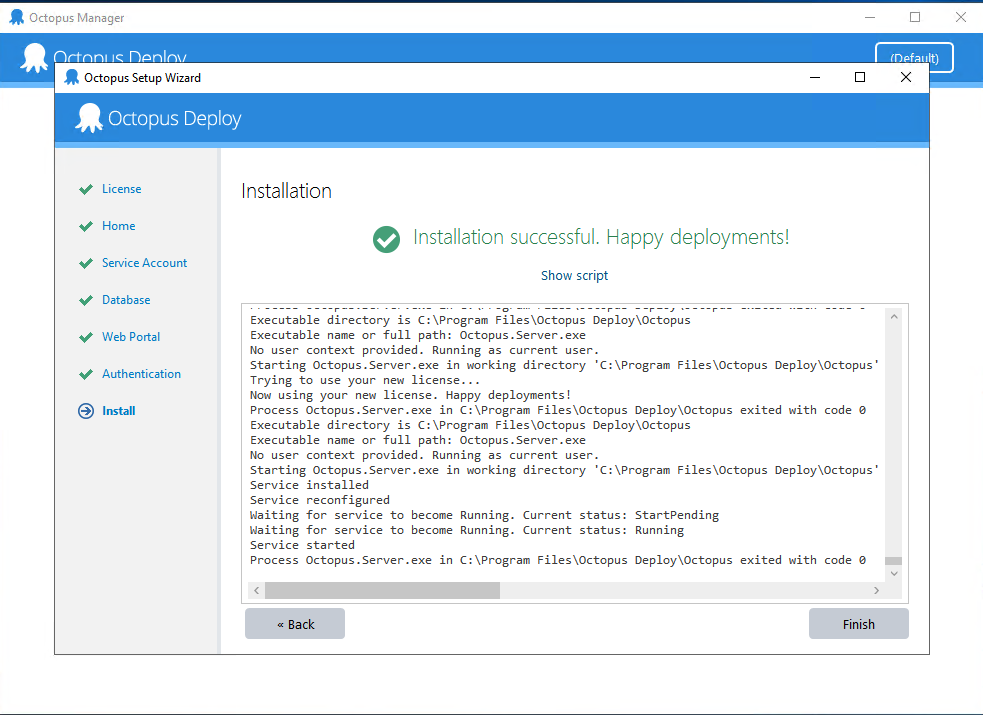Maximize the Octopus Manager window

coord(915,17)
